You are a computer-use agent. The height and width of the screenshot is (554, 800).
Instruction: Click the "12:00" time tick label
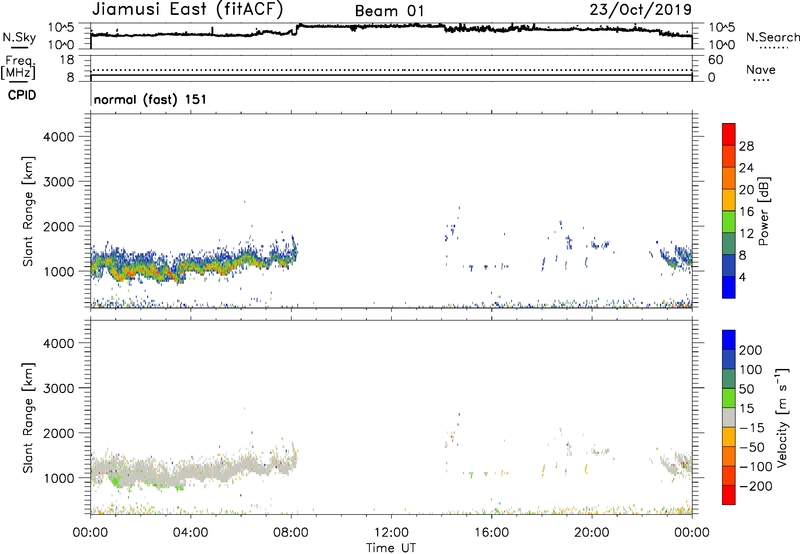tap(391, 533)
